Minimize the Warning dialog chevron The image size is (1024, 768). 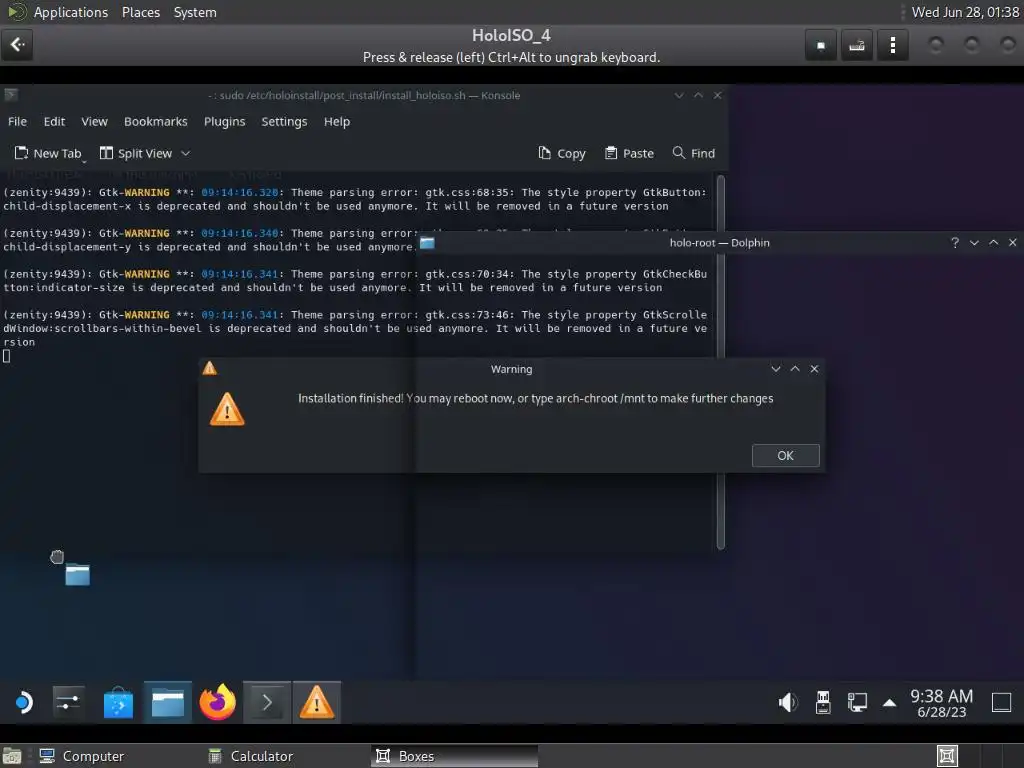point(776,369)
